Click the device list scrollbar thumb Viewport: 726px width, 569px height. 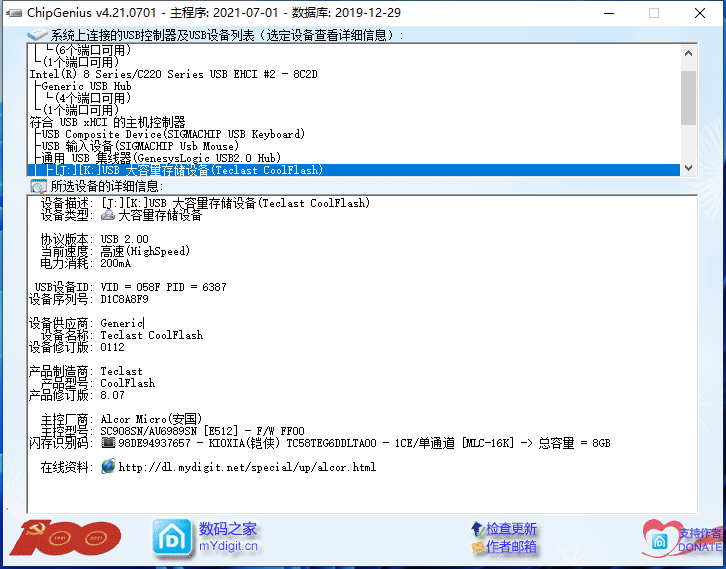(x=688, y=98)
